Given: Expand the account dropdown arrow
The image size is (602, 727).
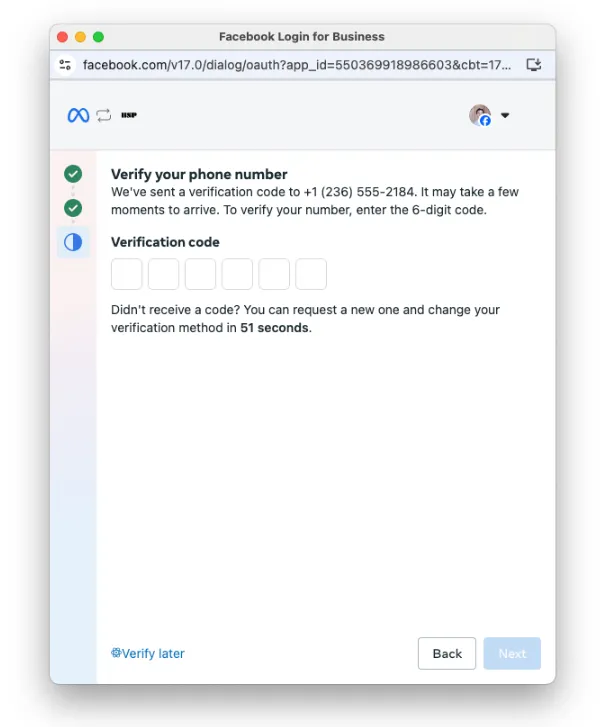Looking at the screenshot, I should click(x=505, y=115).
